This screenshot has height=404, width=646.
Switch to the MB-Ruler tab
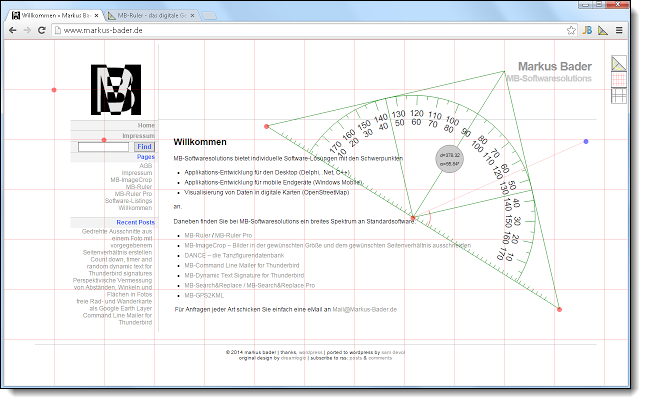pyautogui.click(x=152, y=16)
